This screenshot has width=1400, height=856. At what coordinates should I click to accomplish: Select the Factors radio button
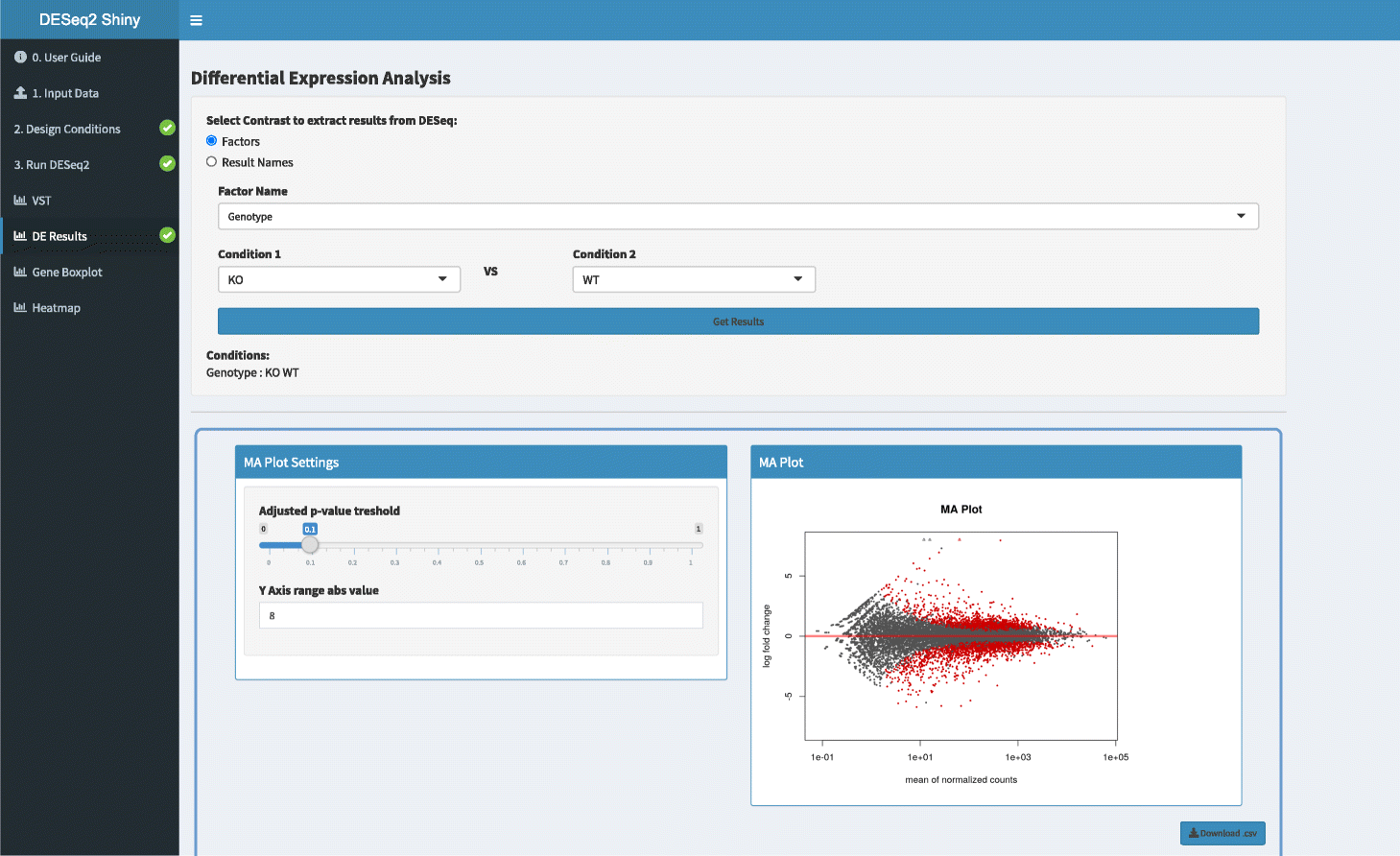pos(211,141)
